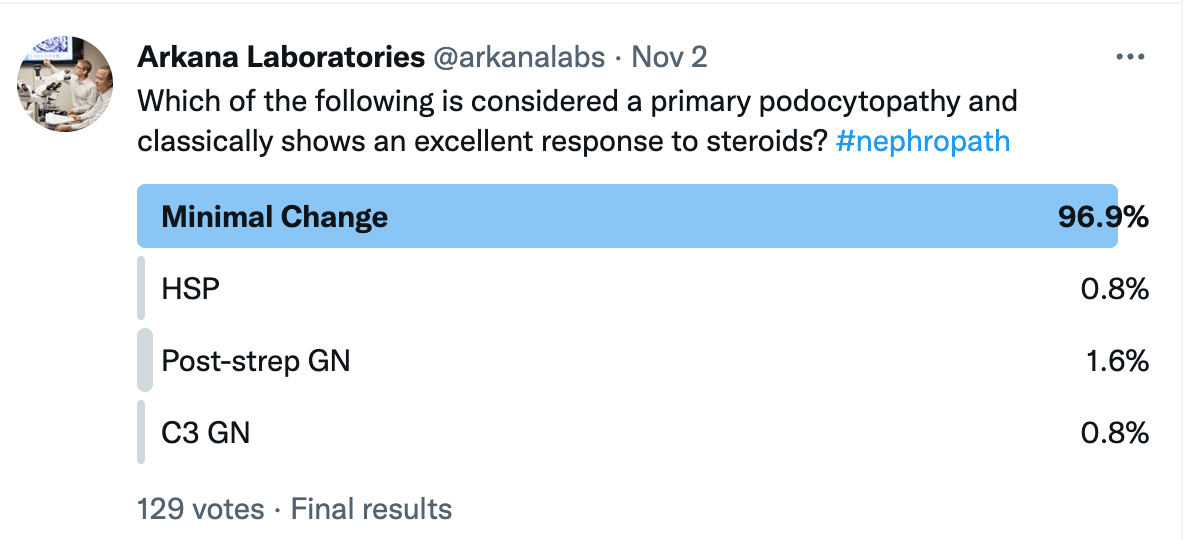Click the Final results label

click(371, 509)
